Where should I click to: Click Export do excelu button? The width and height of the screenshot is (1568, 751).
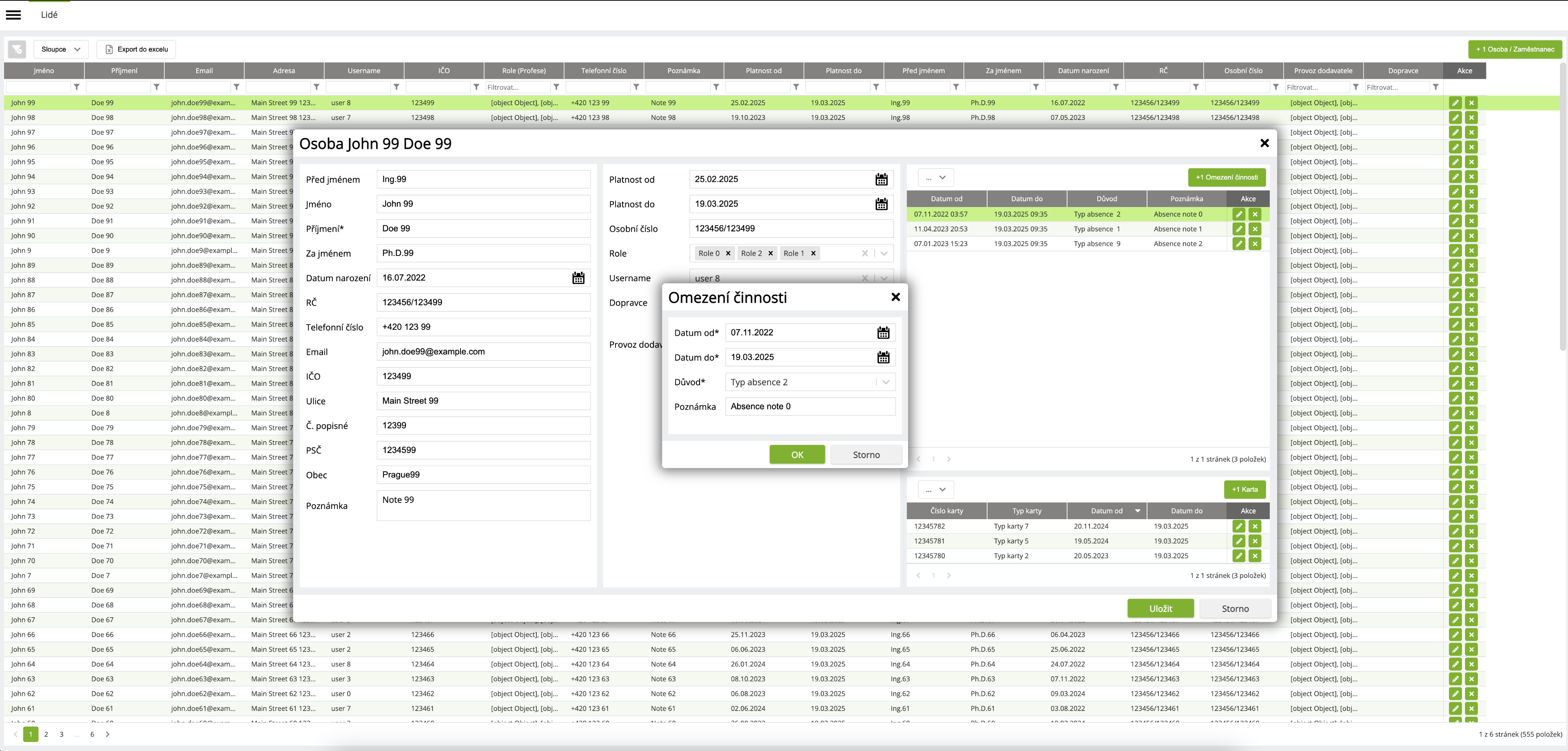point(136,49)
